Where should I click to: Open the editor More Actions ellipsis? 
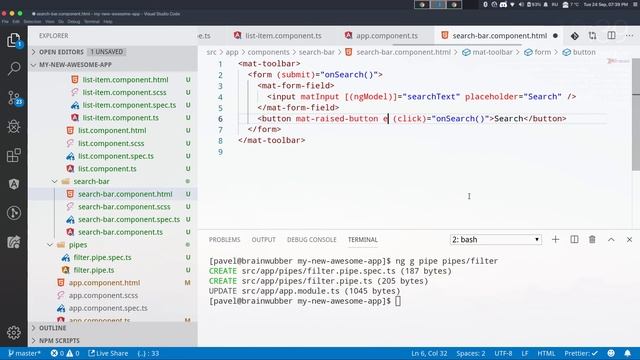tap(629, 36)
